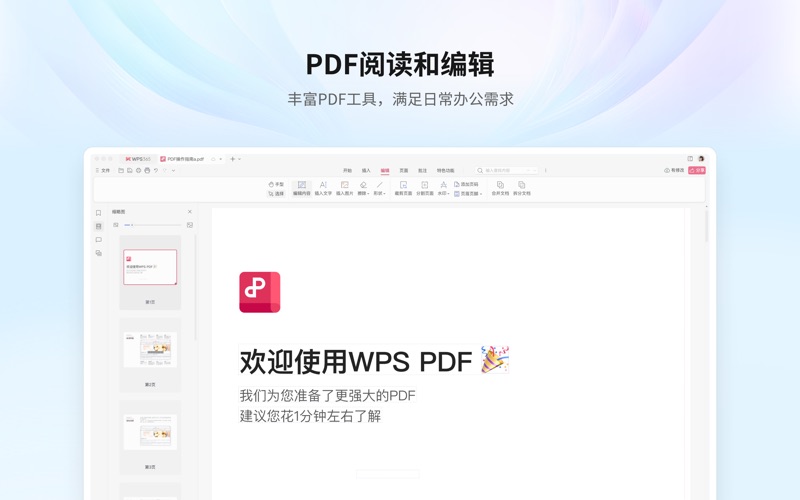The image size is (800, 500).
Task: Click the text line 建议您花1分钟左右了解
Action: pos(310,416)
